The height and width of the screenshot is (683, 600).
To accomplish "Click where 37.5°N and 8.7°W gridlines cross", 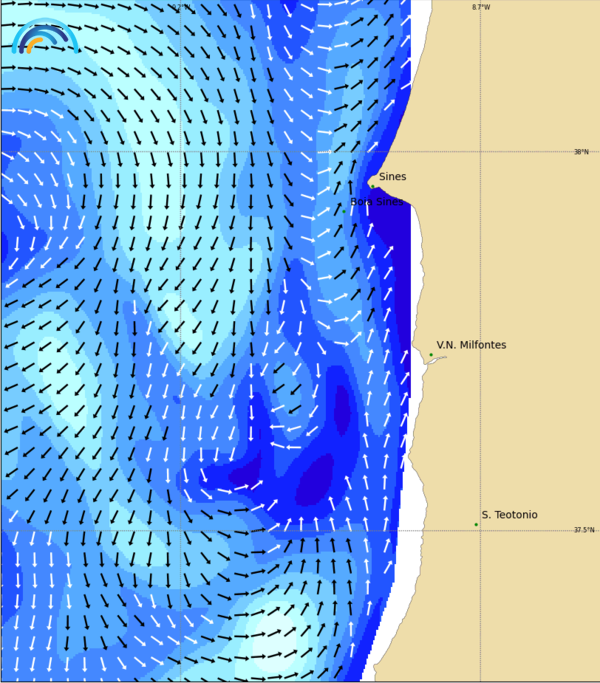I will pyautogui.click(x=480, y=530).
